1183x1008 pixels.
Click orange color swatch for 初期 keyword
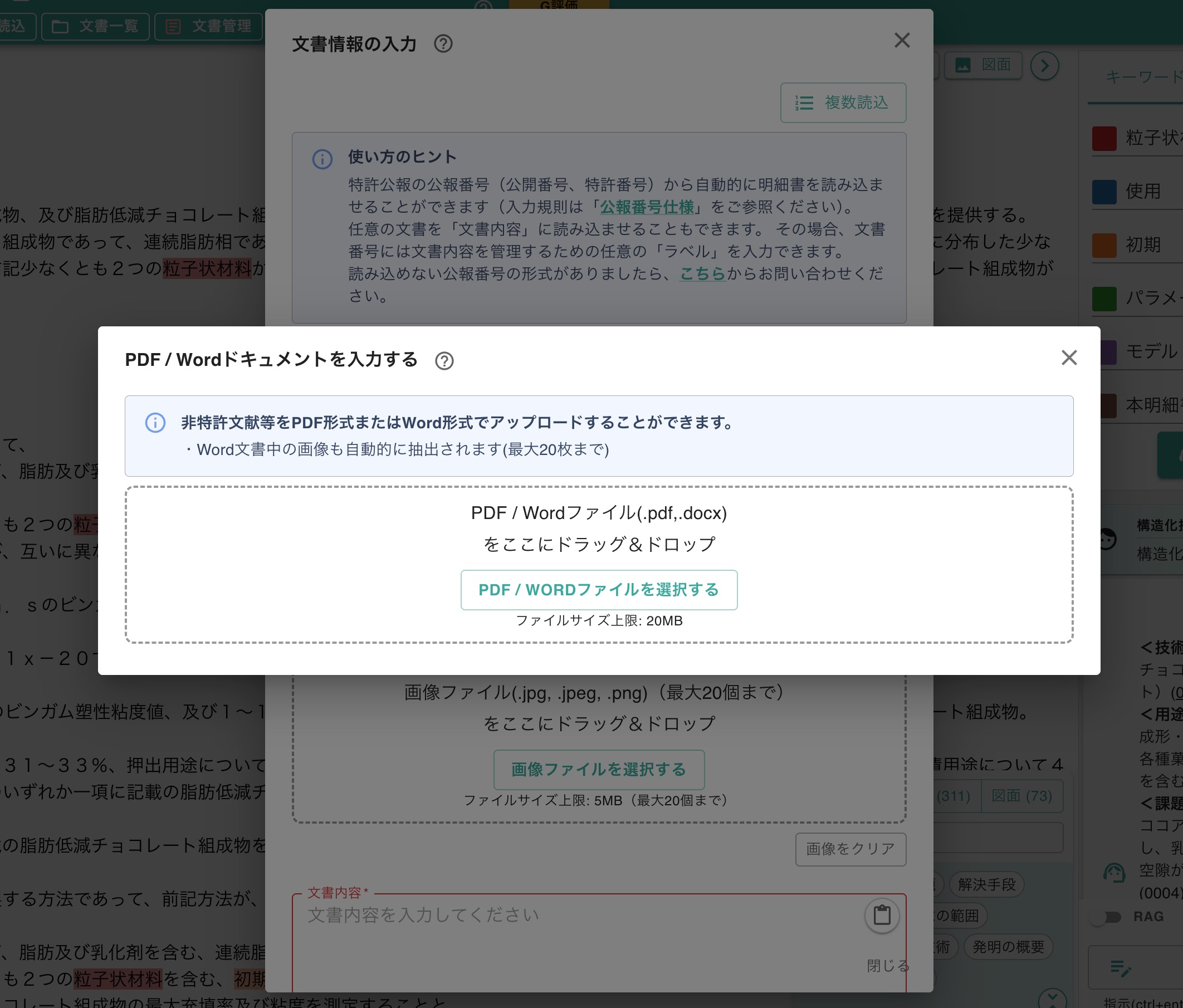pyautogui.click(x=1104, y=245)
